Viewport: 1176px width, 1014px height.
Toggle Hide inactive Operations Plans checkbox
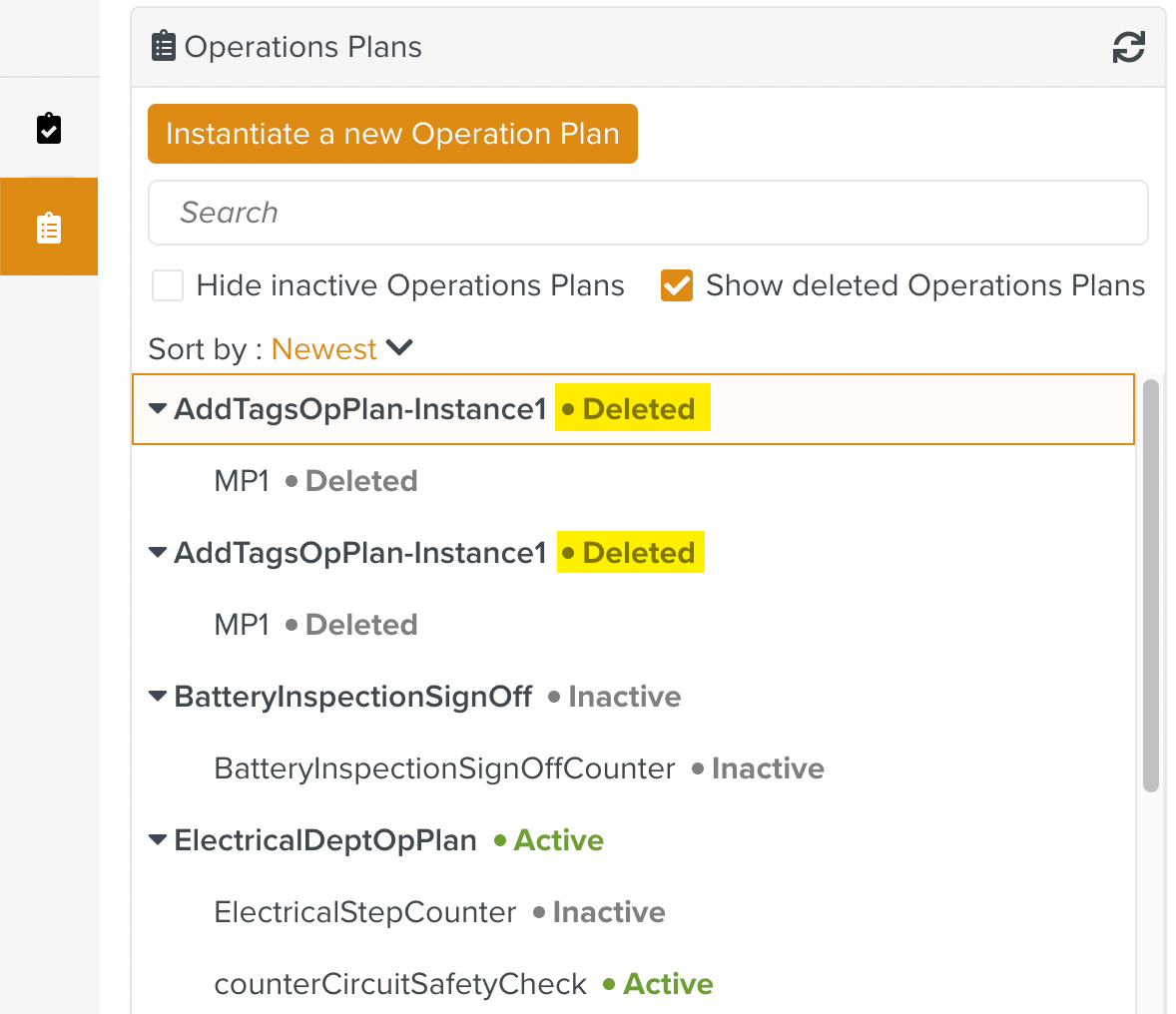click(x=168, y=285)
